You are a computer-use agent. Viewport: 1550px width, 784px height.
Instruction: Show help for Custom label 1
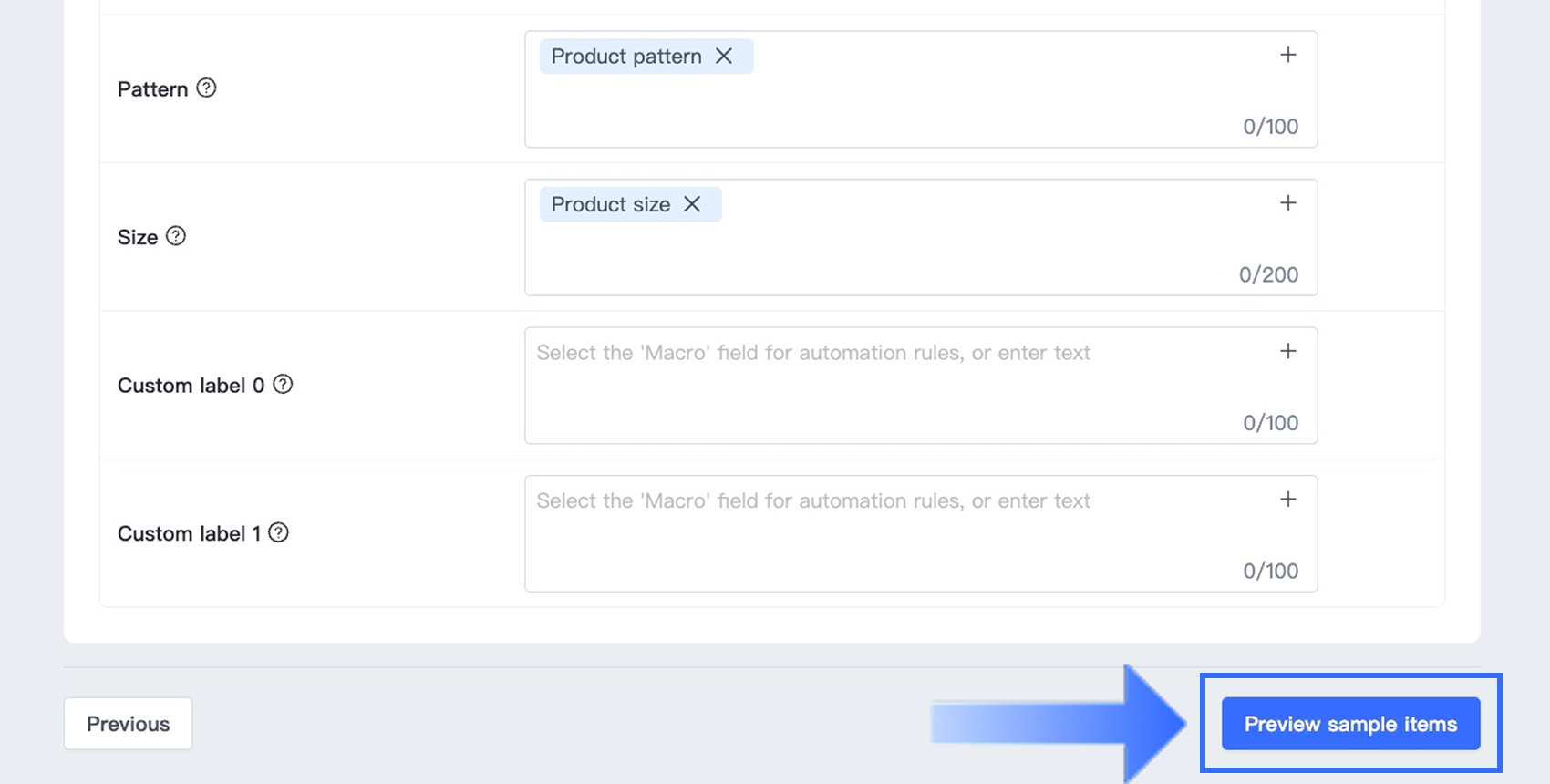(279, 532)
